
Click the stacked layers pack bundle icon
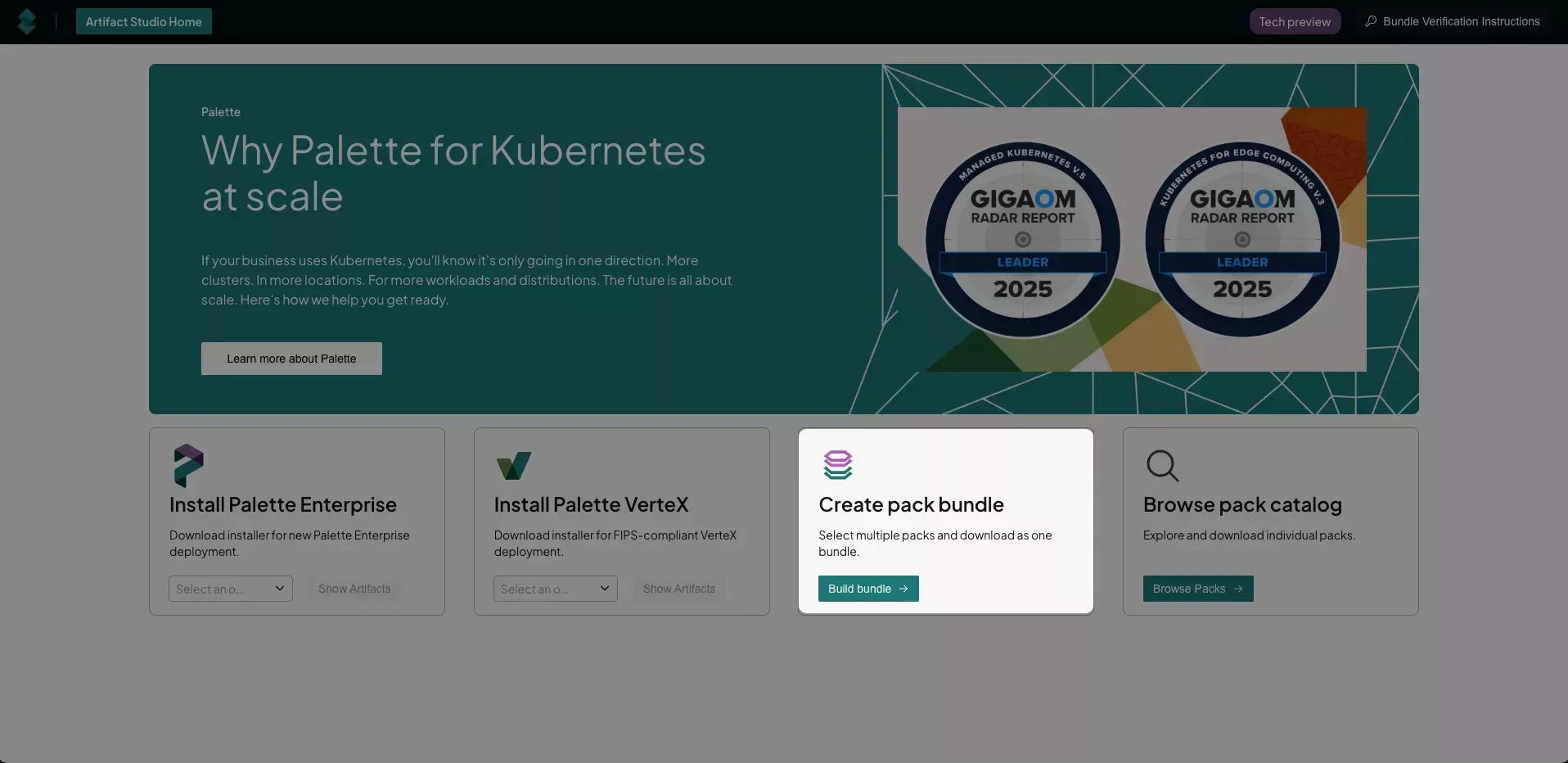838,465
